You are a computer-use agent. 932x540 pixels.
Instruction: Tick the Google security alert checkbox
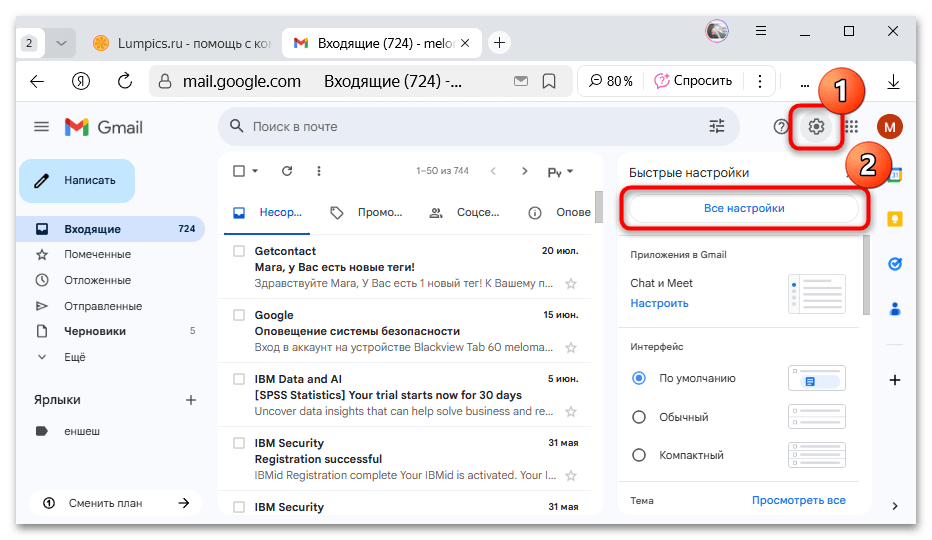click(x=239, y=315)
